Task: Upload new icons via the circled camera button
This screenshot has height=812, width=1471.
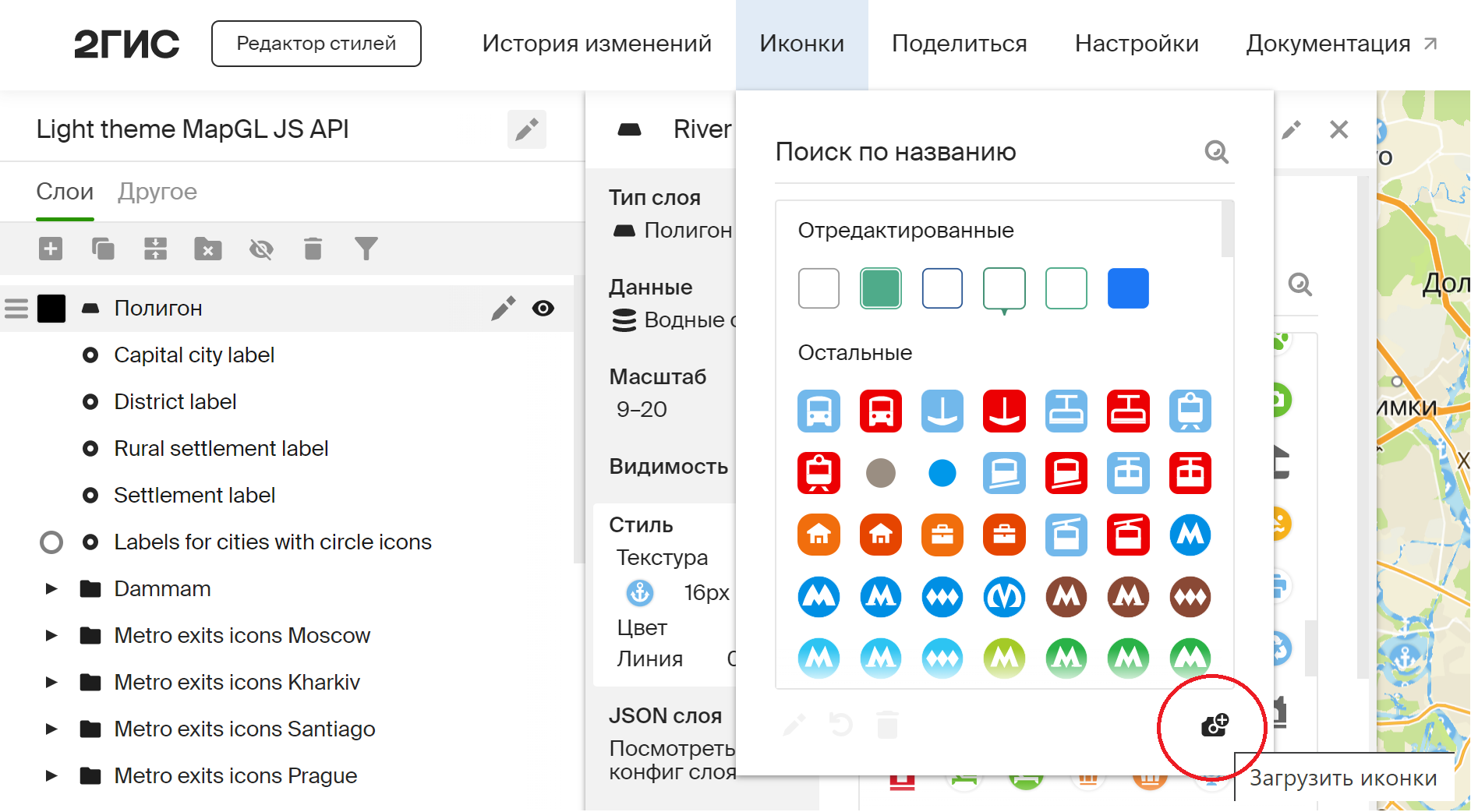Action: pos(1213,726)
